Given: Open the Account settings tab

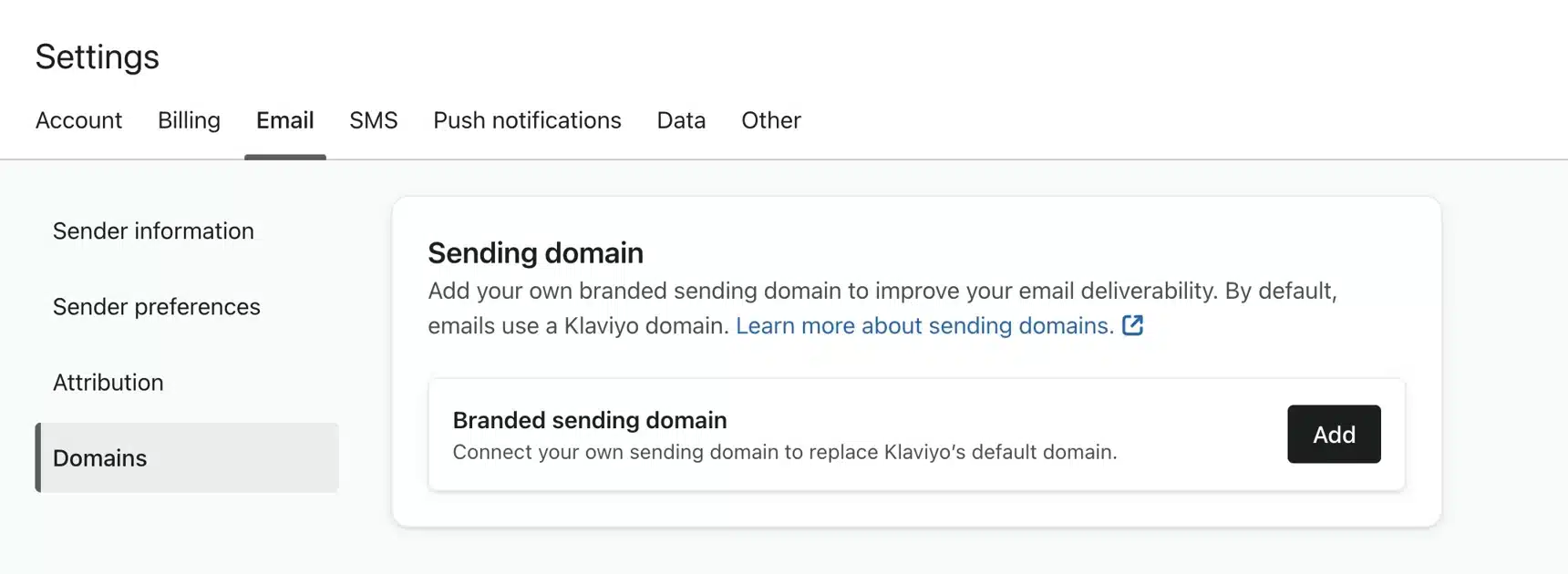Looking at the screenshot, I should click(78, 120).
